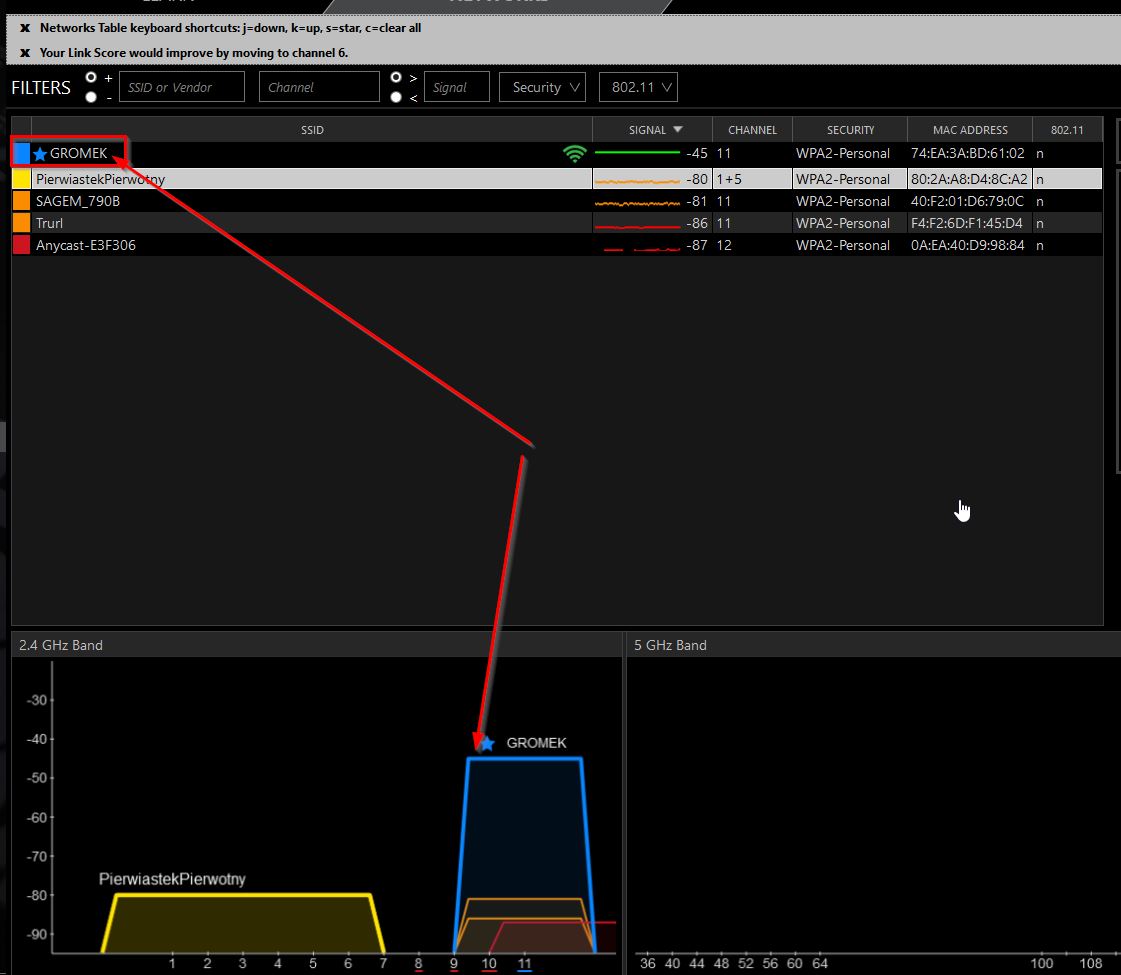Click the Channel filter input box
The width and height of the screenshot is (1121, 975).
pos(319,87)
